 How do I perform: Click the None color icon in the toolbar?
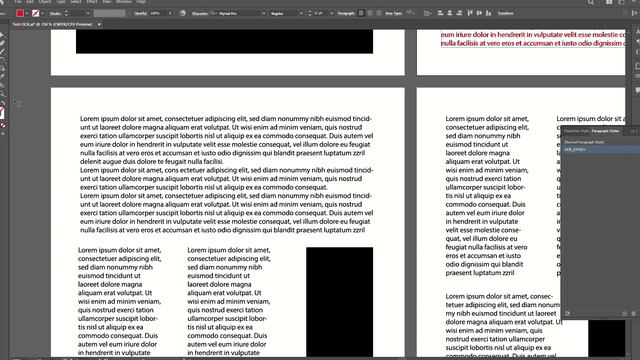pos(2,125)
